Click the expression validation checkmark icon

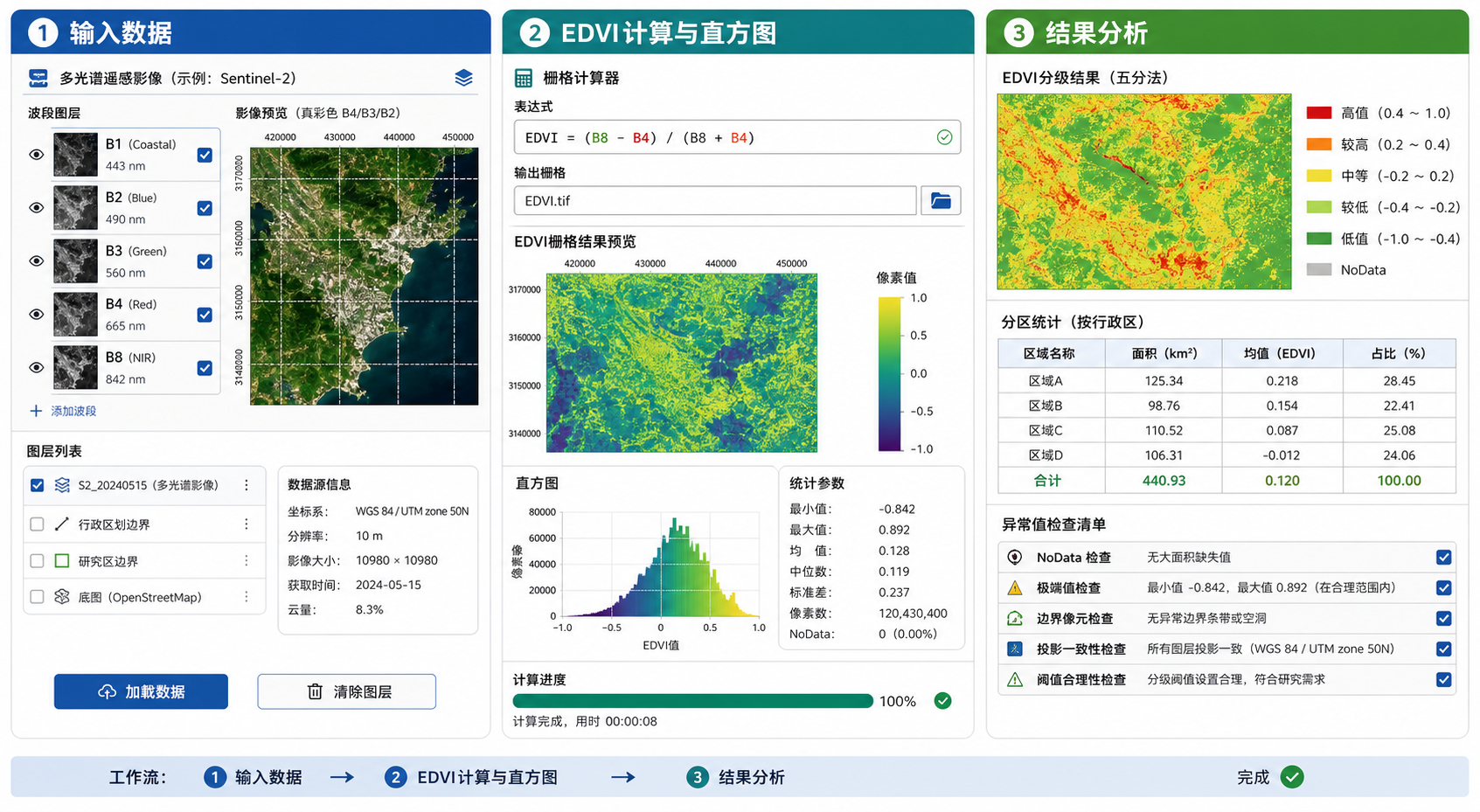[x=944, y=137]
